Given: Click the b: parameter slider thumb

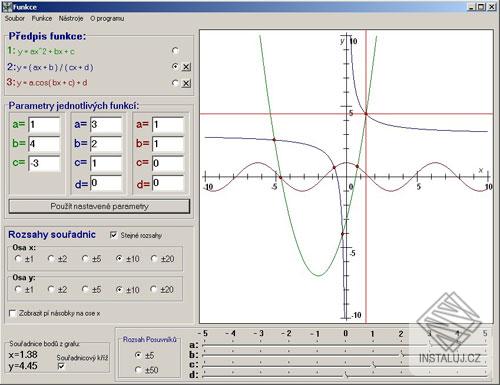Looking at the screenshot, I should [x=403, y=355].
